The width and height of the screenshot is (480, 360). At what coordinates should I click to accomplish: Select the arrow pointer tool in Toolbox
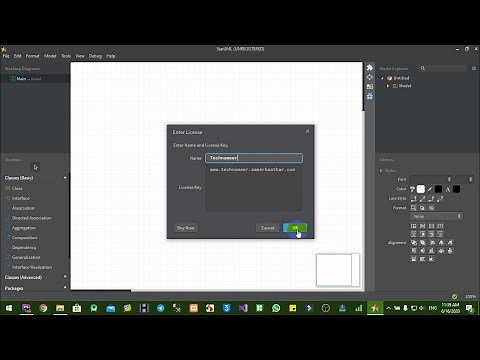click(36, 167)
